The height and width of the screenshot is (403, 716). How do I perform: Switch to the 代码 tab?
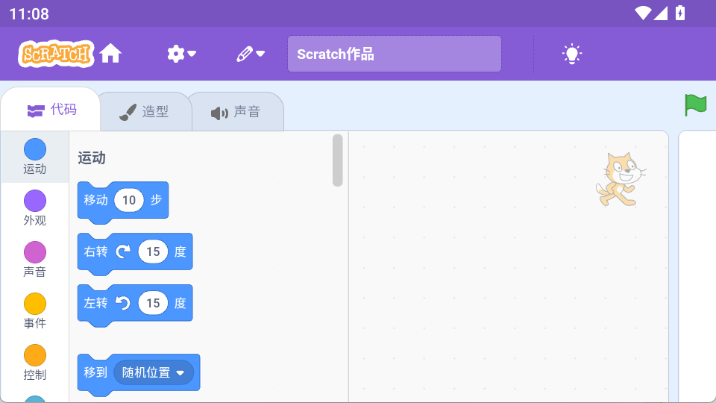(52, 110)
